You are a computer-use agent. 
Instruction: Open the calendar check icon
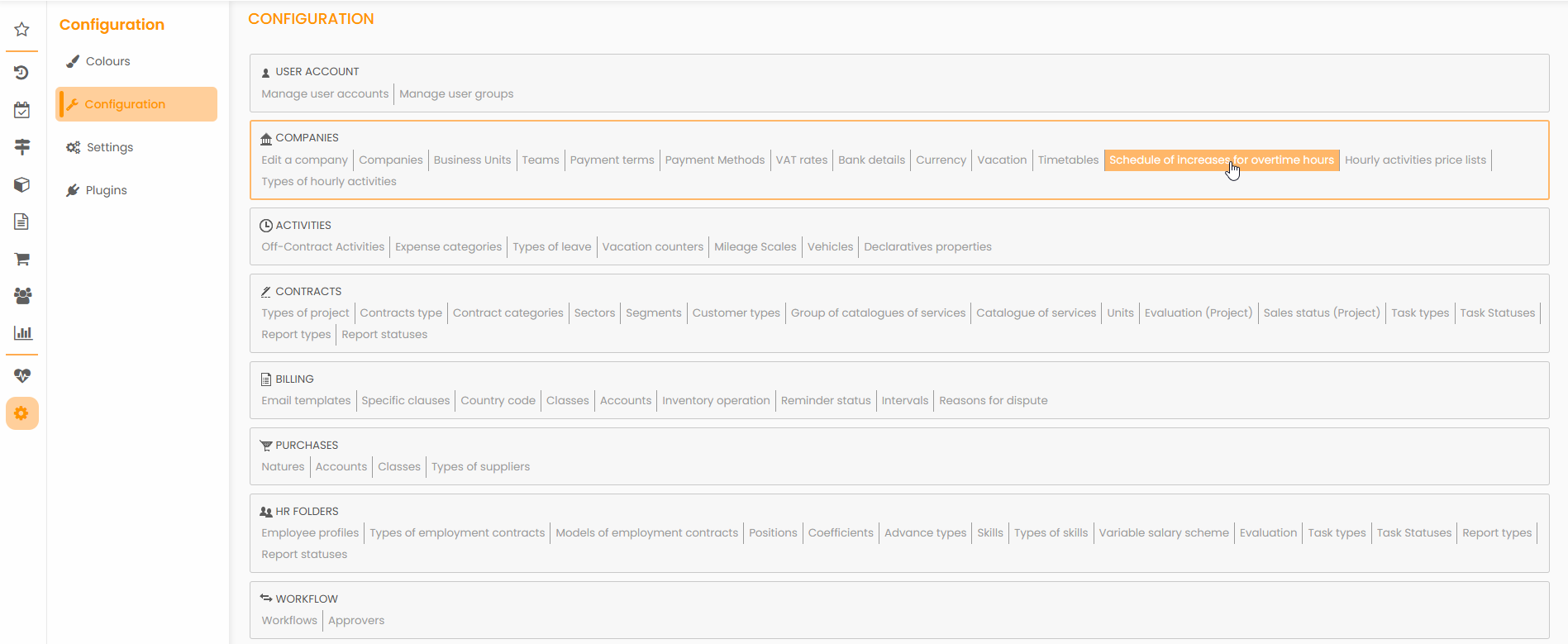(x=22, y=110)
